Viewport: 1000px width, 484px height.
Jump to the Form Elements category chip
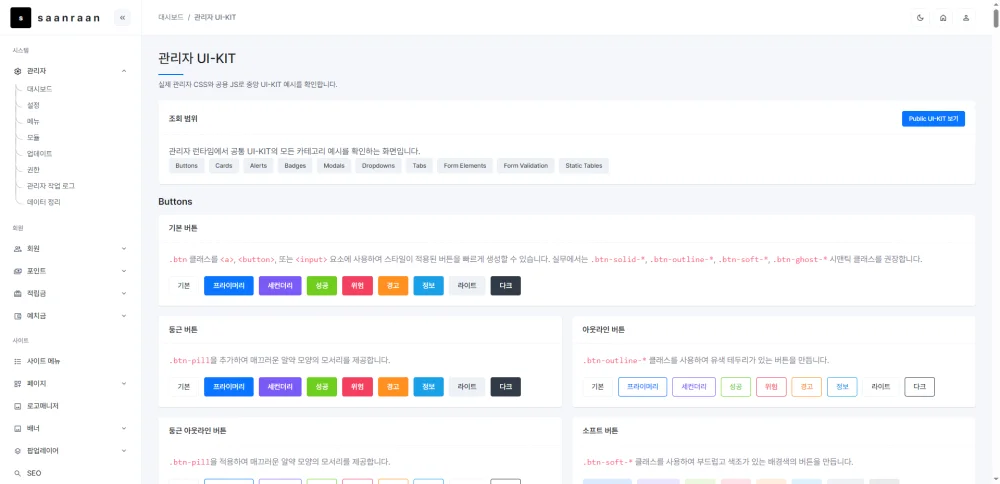click(x=465, y=166)
